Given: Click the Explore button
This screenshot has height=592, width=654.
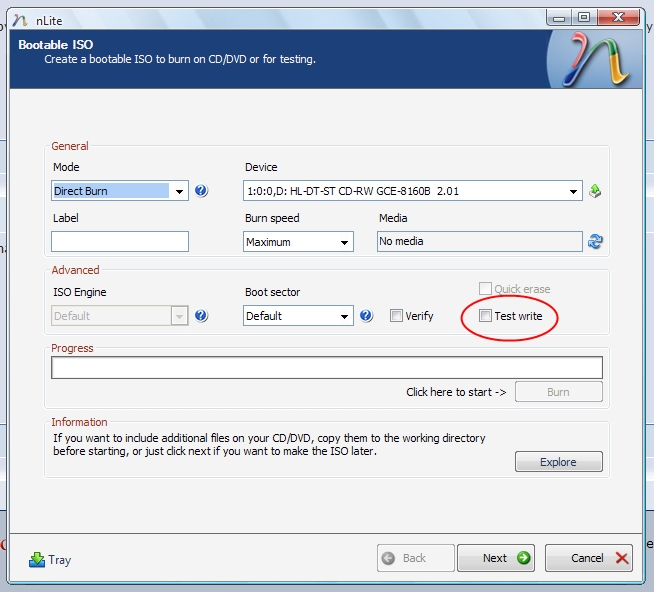Looking at the screenshot, I should click(x=558, y=461).
